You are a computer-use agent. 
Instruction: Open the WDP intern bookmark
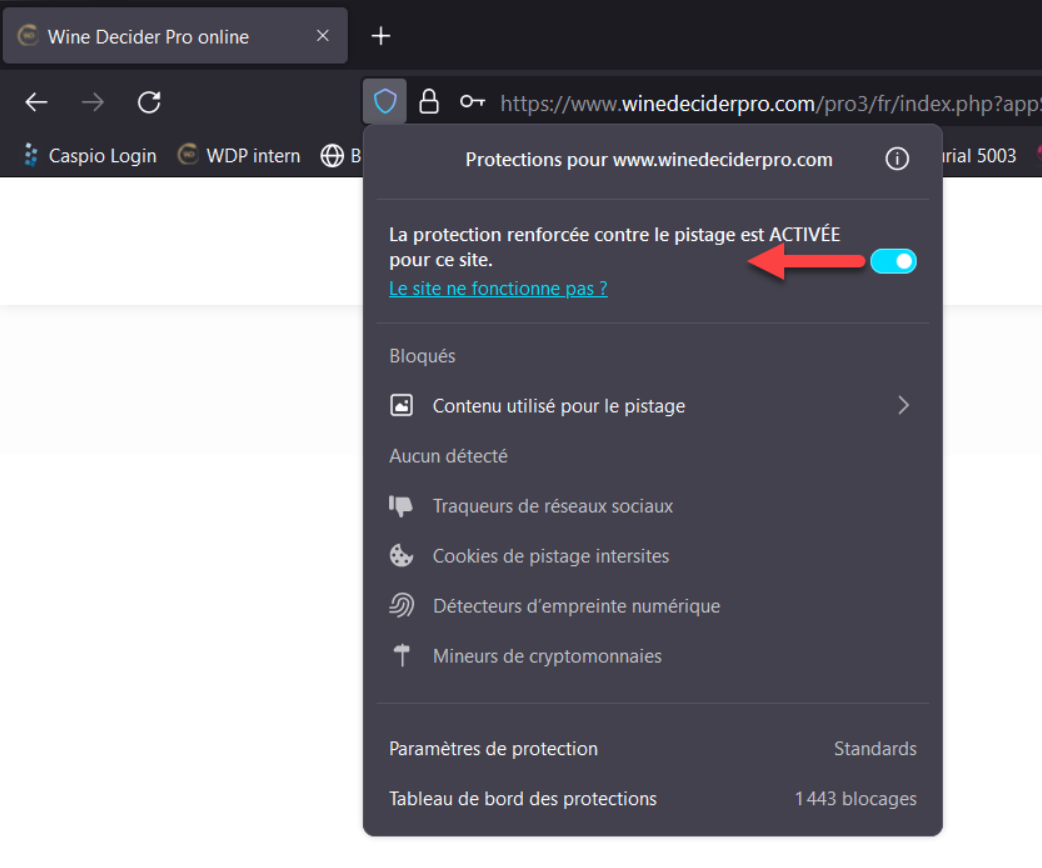point(239,156)
